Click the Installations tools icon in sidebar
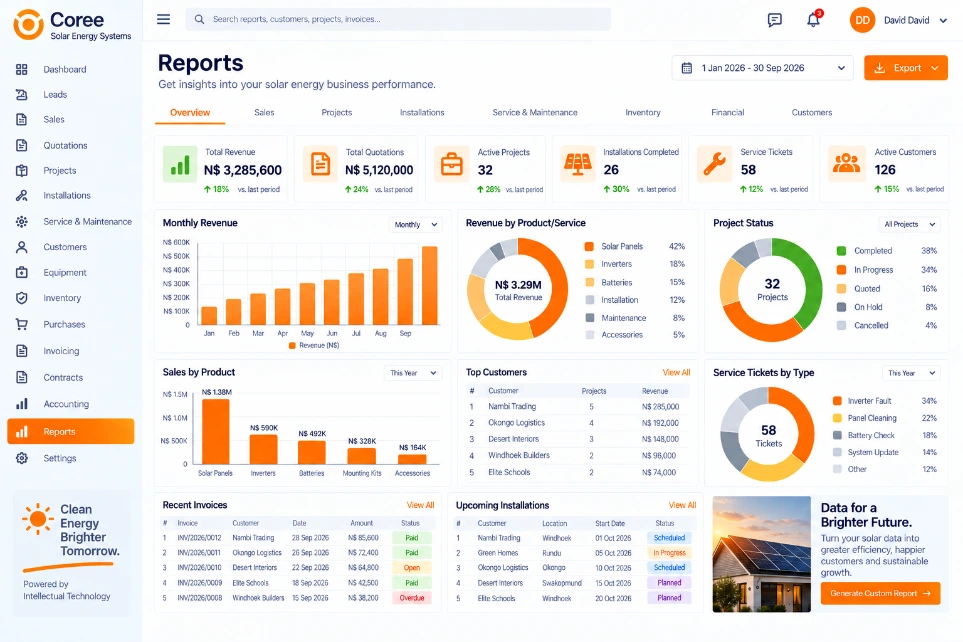 21,195
